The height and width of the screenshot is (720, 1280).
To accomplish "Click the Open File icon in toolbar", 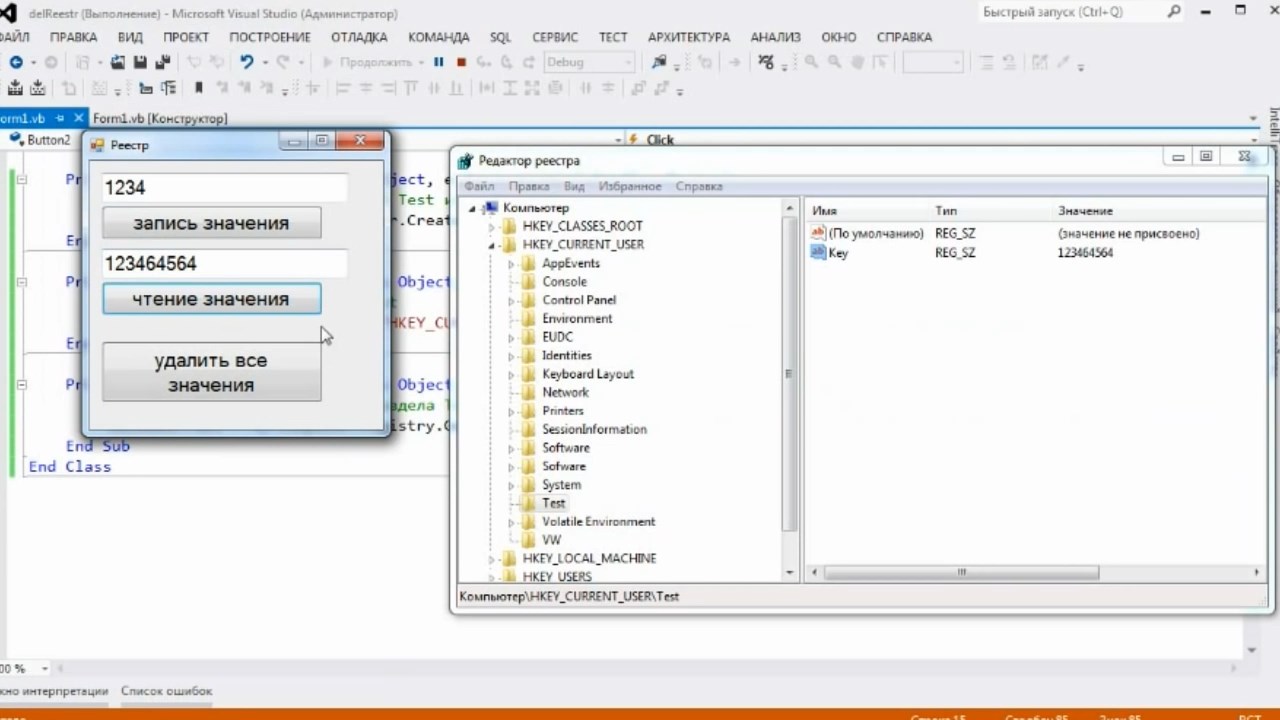I will (118, 62).
